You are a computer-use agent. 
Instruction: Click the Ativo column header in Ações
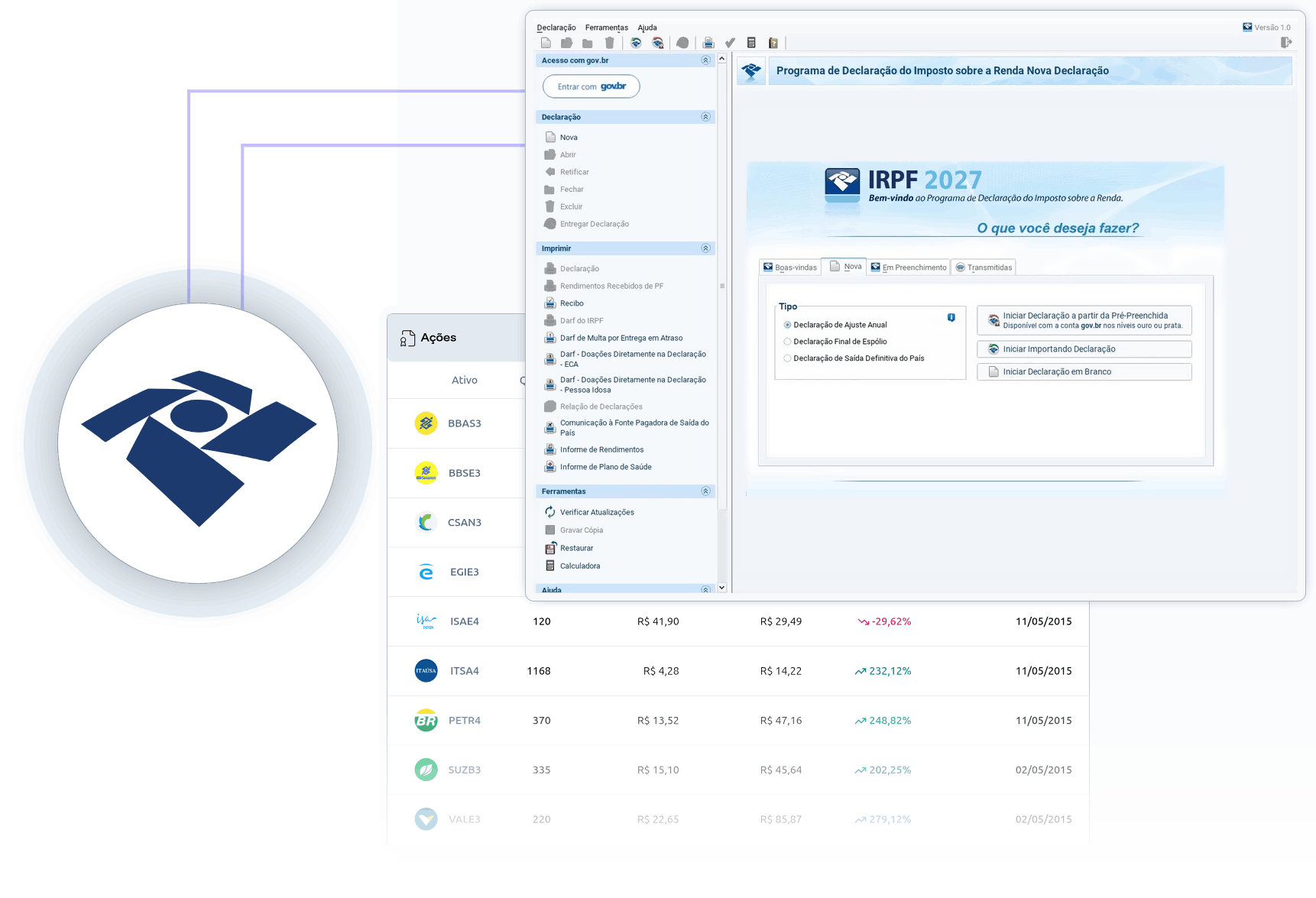(x=465, y=380)
